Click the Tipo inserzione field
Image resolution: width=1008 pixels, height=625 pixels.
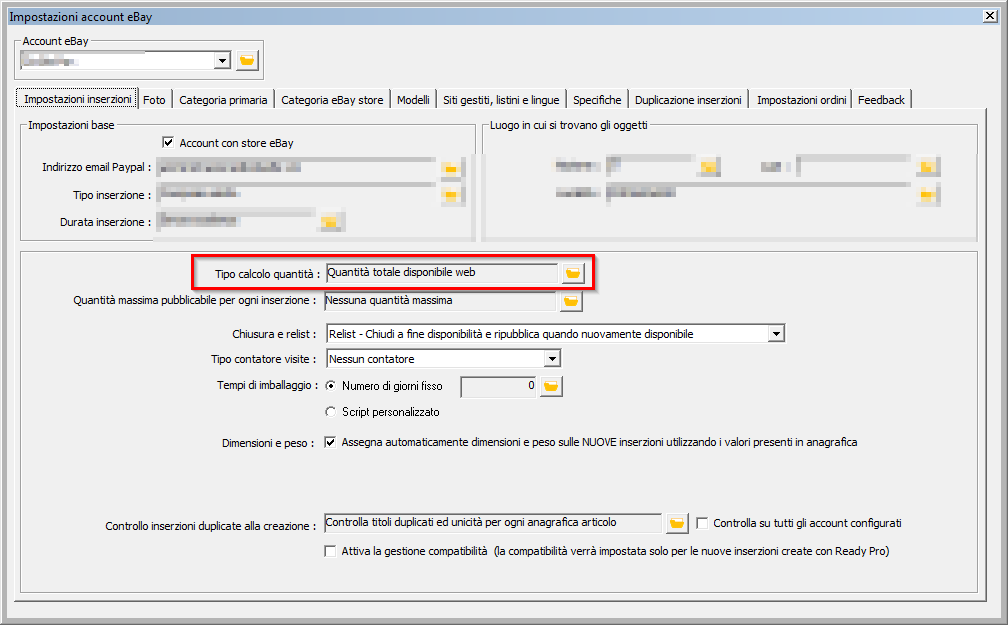[x=296, y=194]
